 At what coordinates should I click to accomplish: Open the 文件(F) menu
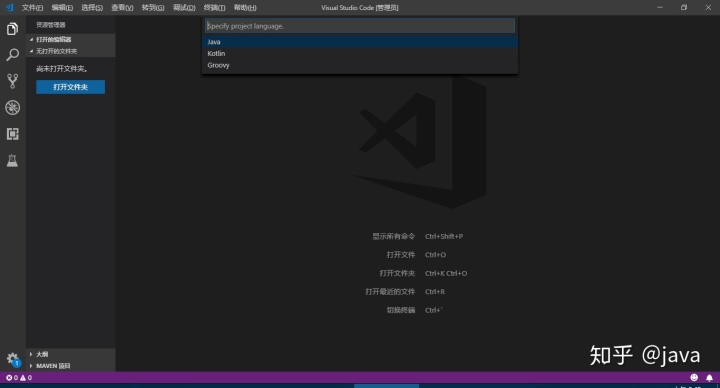32,8
